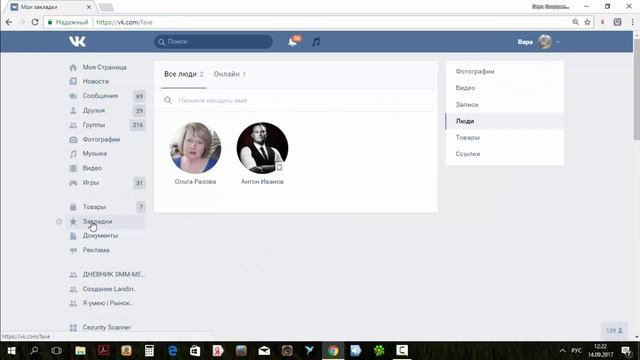Click the home icon beside Моя Страница
Viewport: 640px width, 360px height.
[x=73, y=67]
